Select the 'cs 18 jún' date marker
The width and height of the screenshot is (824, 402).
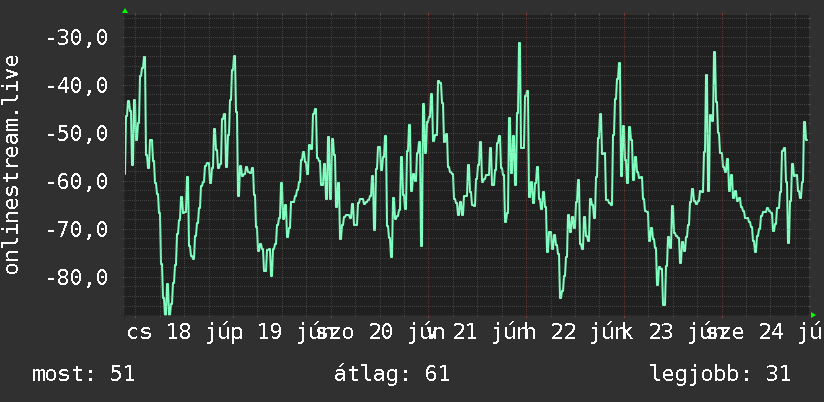[179, 333]
